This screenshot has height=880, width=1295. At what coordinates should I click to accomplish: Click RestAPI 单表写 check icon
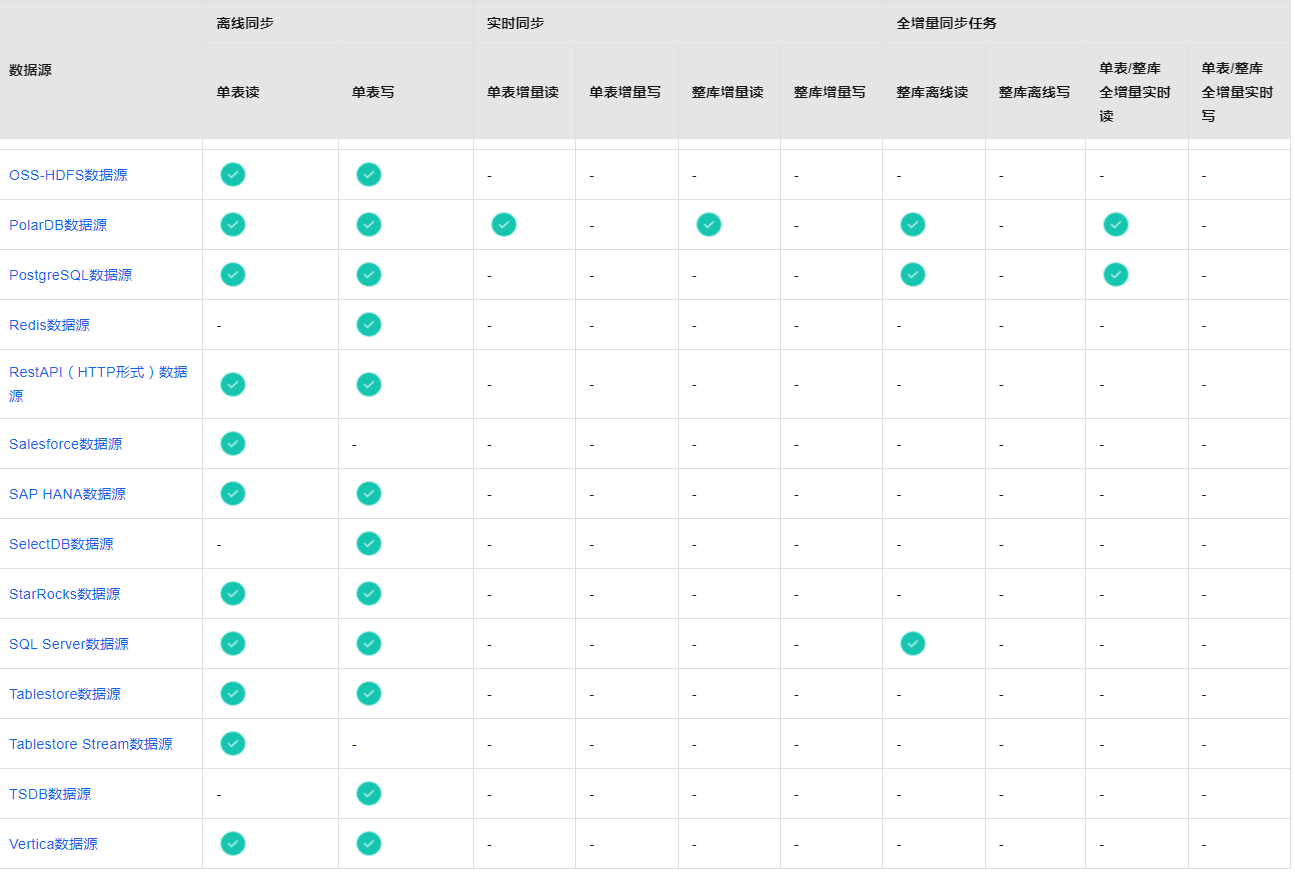click(x=369, y=384)
